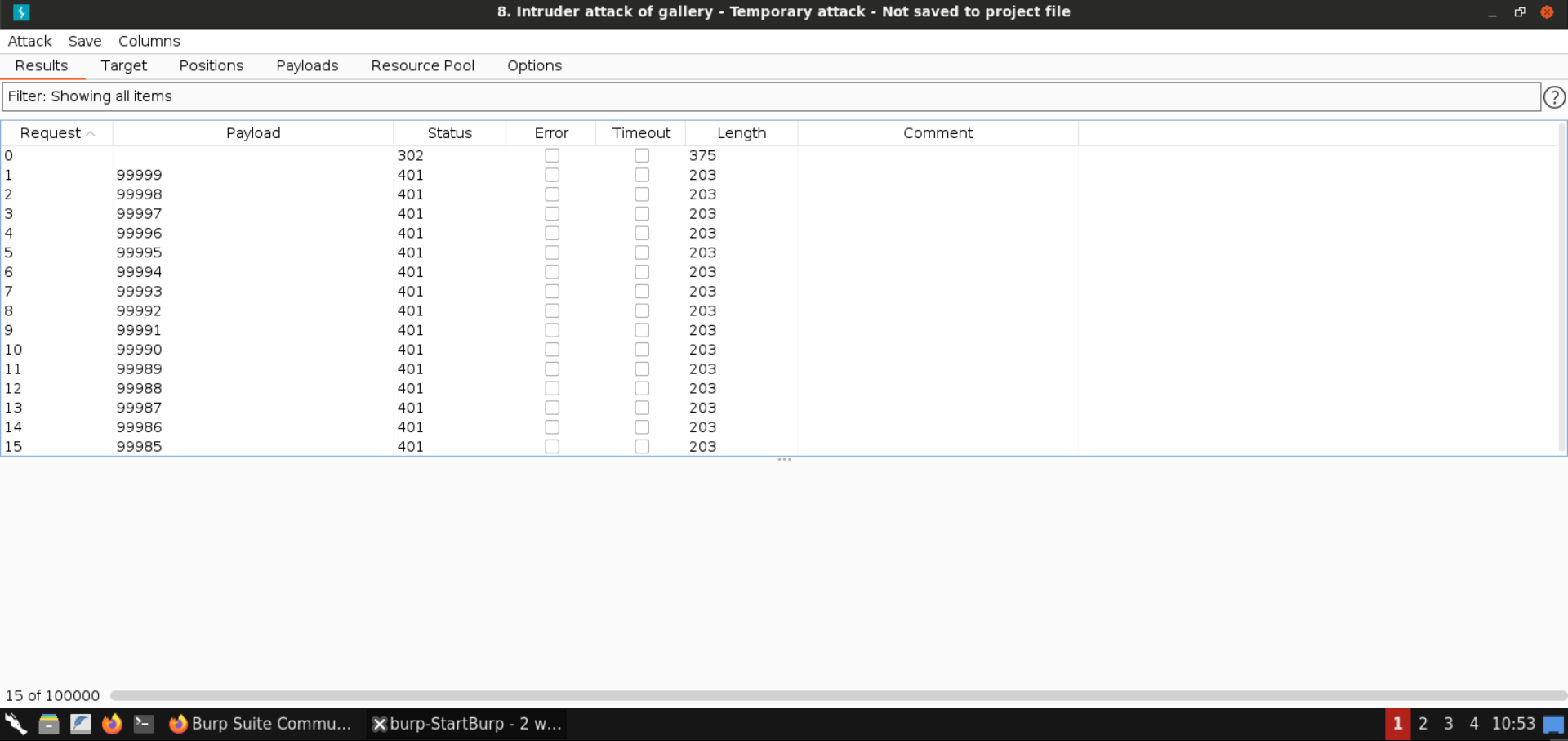Open the file manager taskbar icon
The height and width of the screenshot is (741, 1568).
point(49,724)
